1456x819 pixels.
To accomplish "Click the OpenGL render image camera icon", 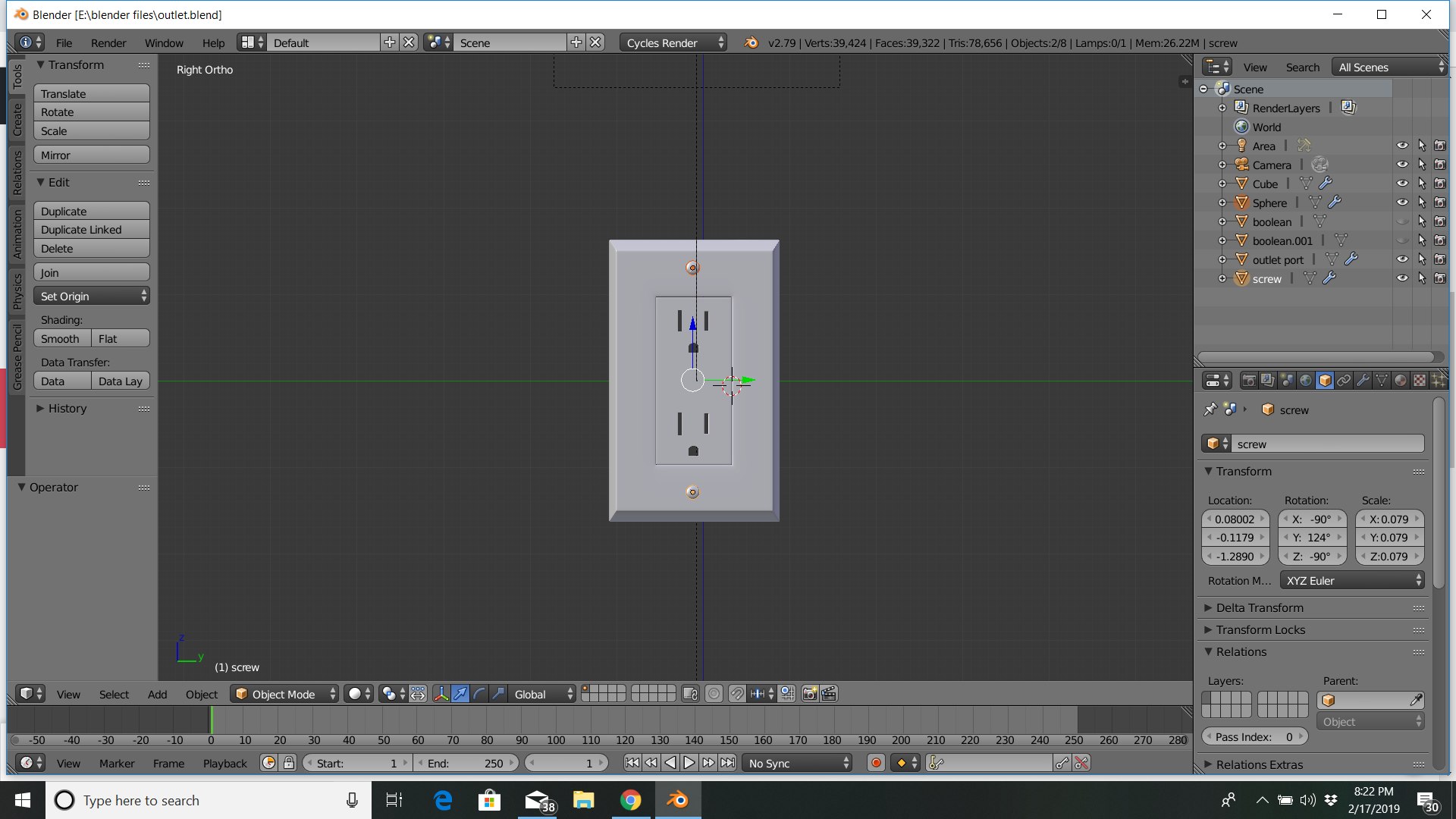I will pos(810,694).
